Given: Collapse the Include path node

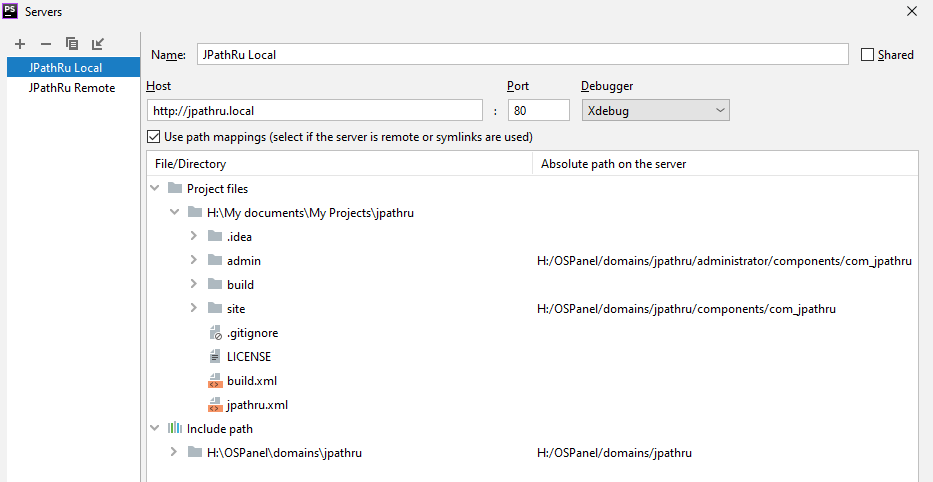Looking at the screenshot, I should 155,428.
